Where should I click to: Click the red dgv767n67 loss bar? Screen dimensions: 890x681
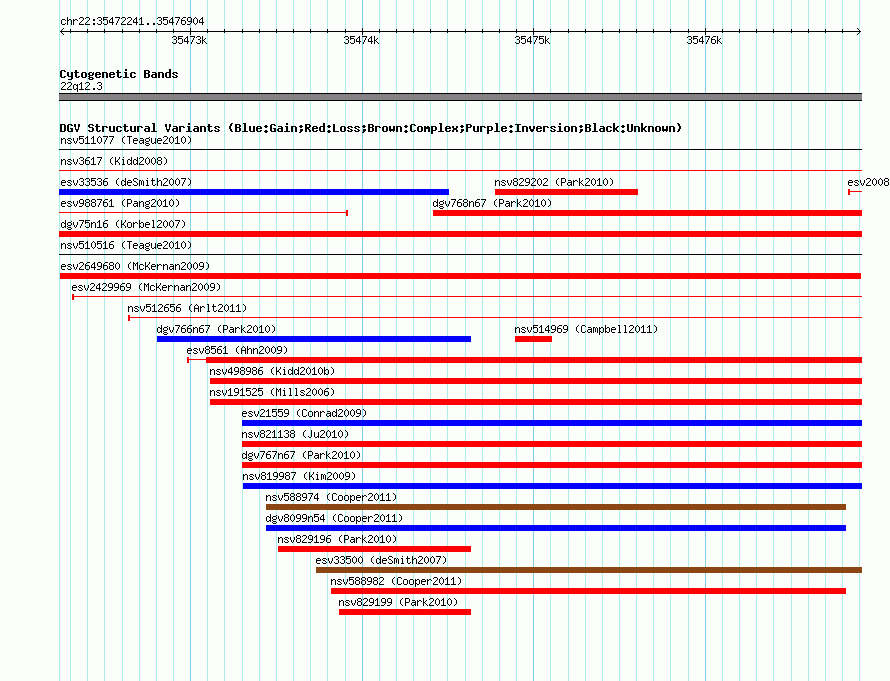coord(552,465)
